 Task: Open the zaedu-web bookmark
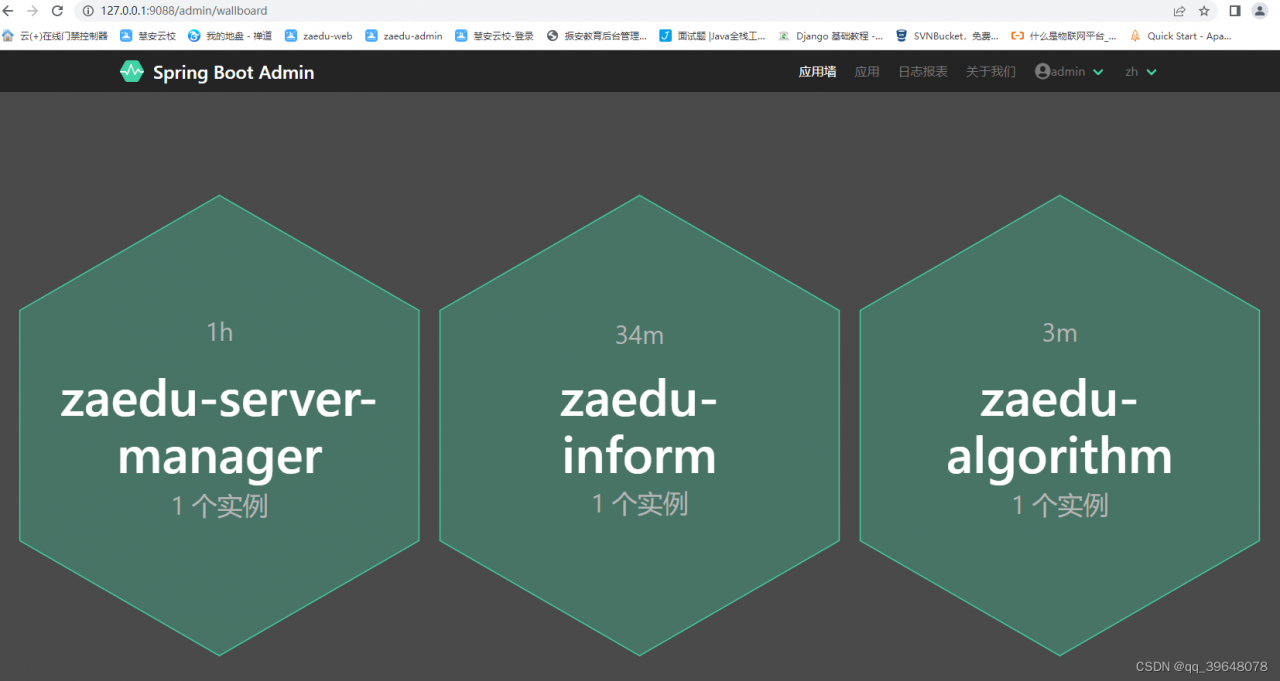click(x=319, y=36)
